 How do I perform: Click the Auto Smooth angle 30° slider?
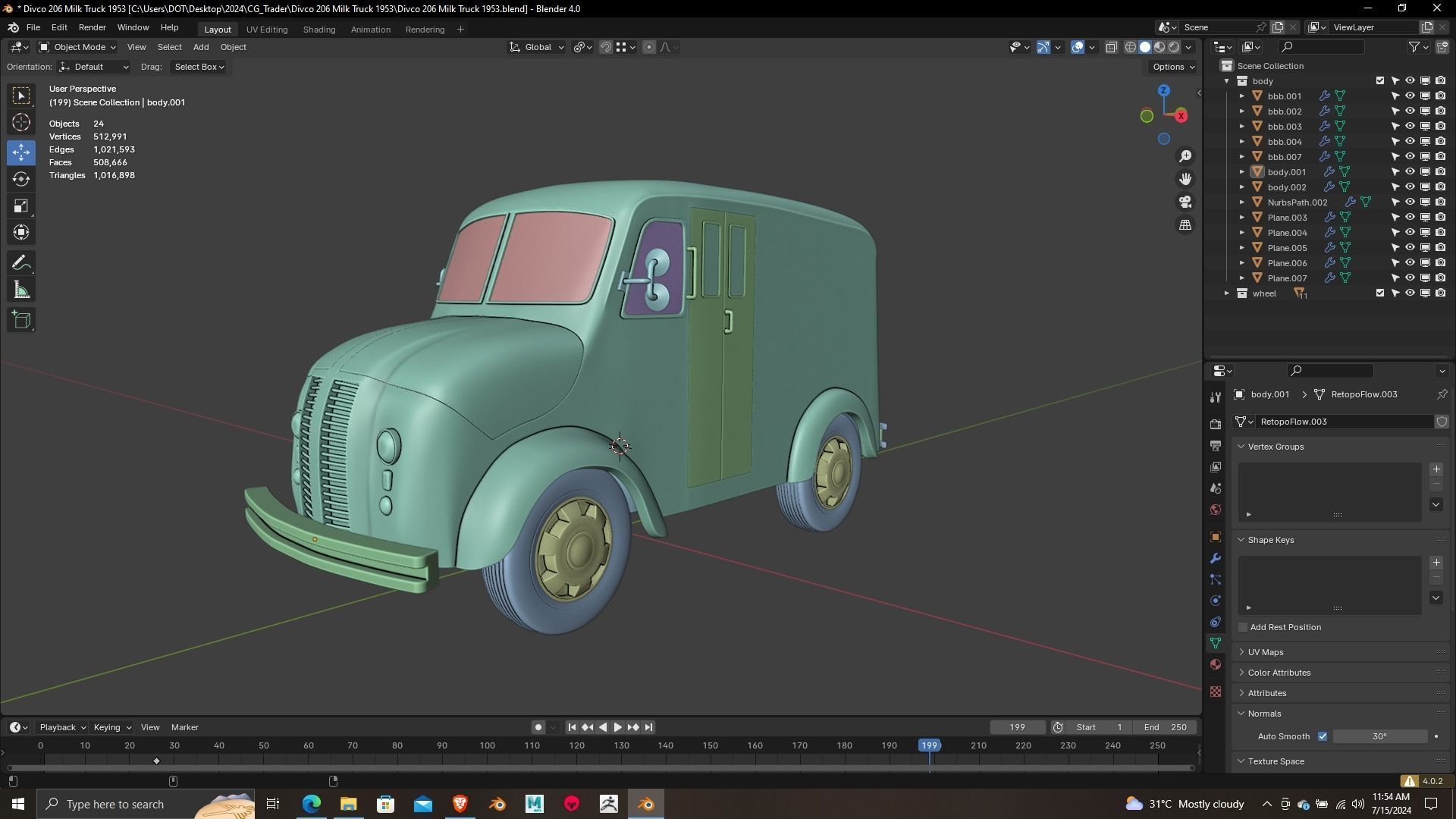tap(1380, 736)
